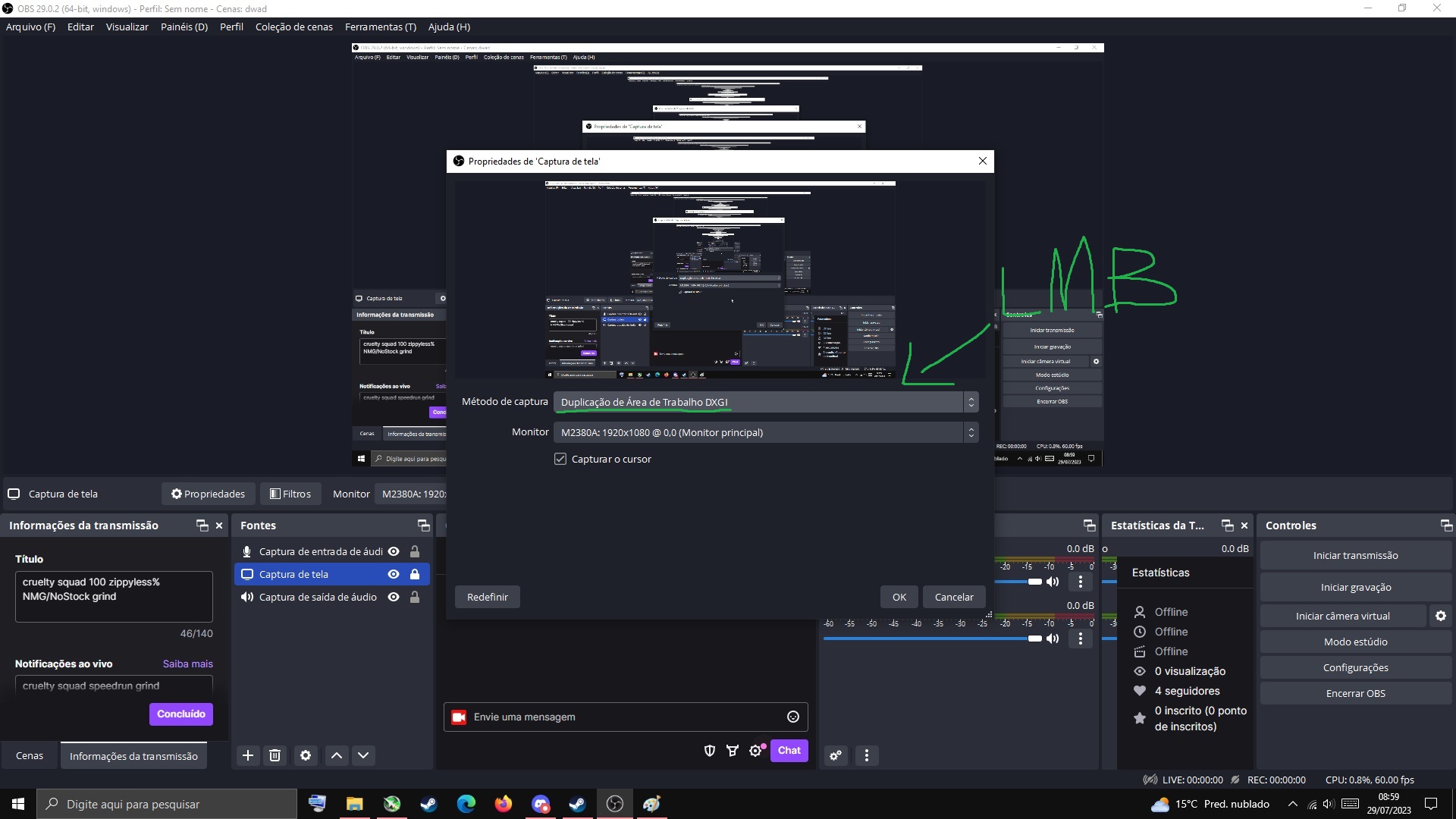This screenshot has height=819, width=1456.
Task: Expand the Monitor selection dropdown in dialog
Action: coord(766,433)
